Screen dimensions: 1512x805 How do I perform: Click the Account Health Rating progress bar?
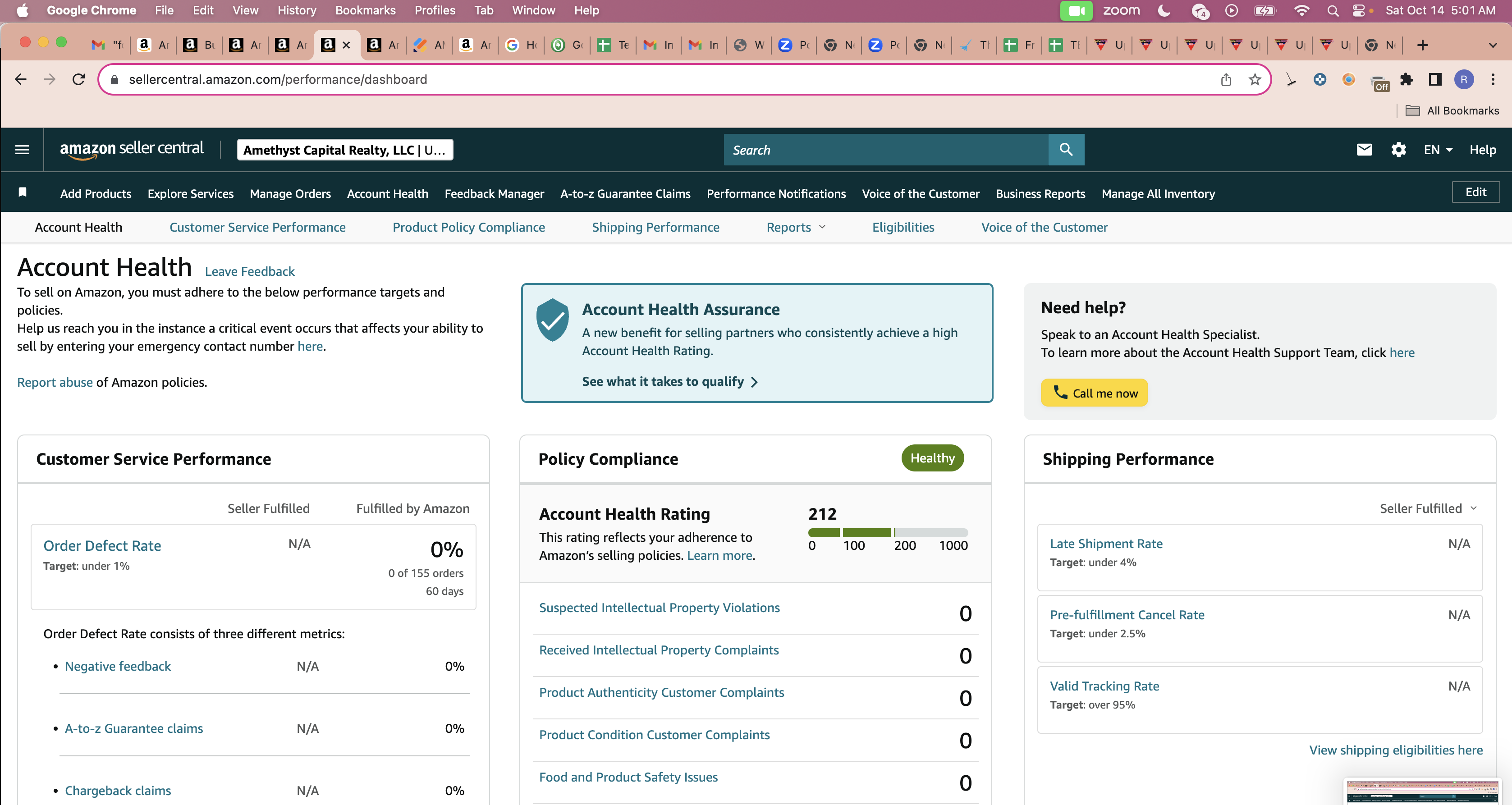(888, 533)
